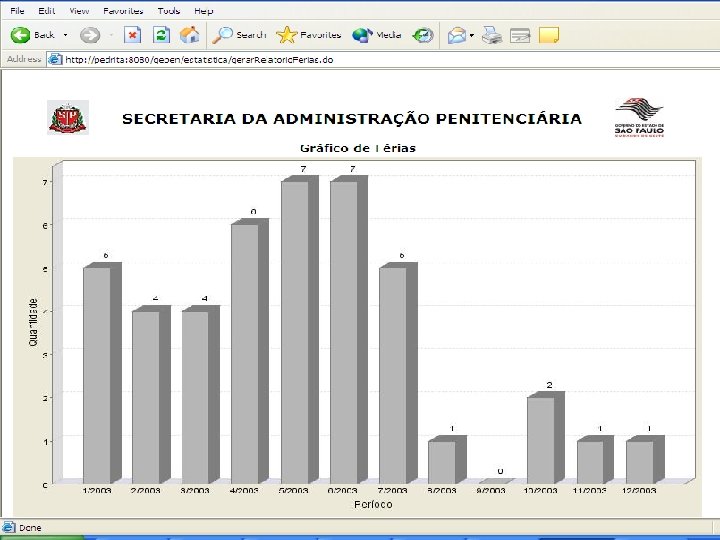Click the Mail envelope icon
720x540 pixels.
tap(456, 35)
